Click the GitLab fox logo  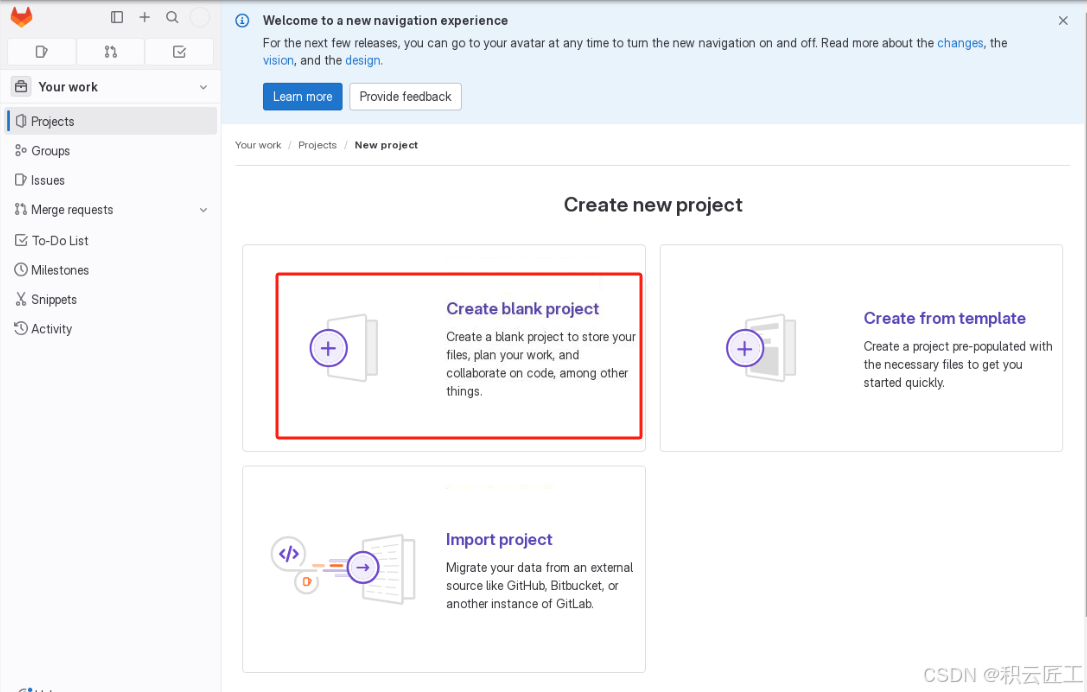click(21, 17)
